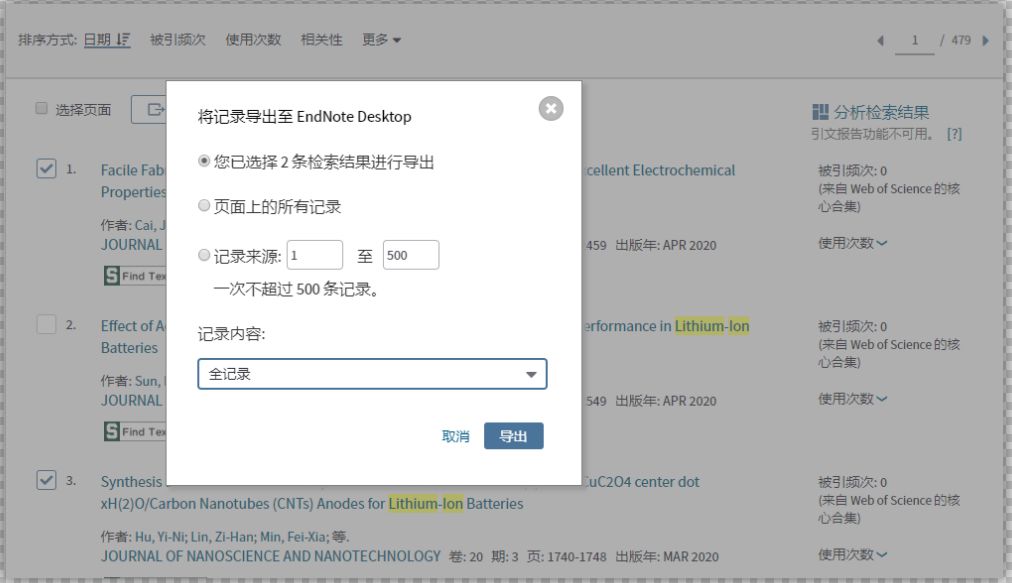The image size is (1012, 583).
Task: Check the checkbox for record 2
Action: pos(46,324)
